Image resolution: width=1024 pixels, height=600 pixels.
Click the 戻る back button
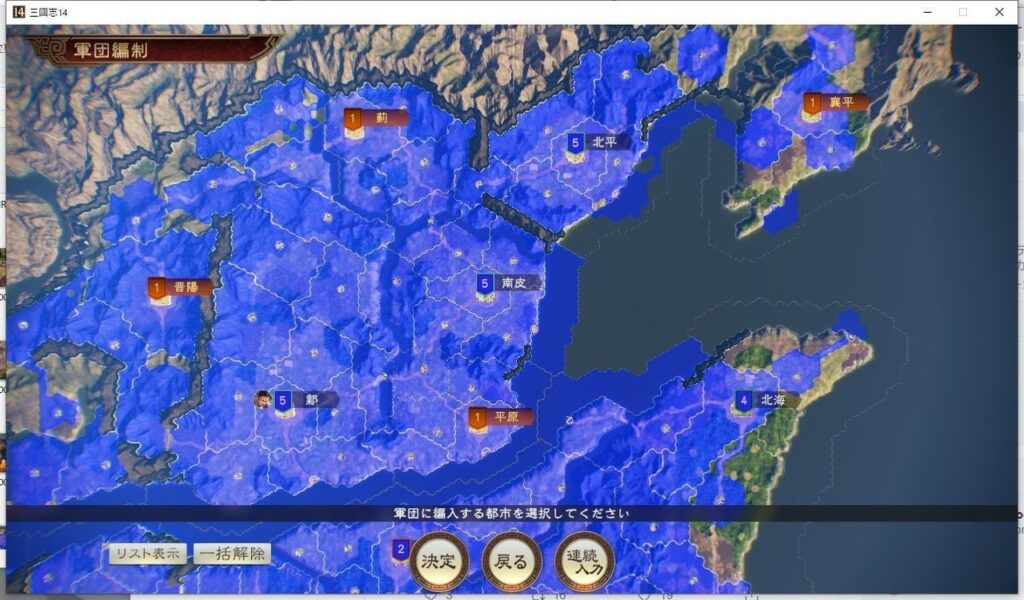pyautogui.click(x=511, y=561)
